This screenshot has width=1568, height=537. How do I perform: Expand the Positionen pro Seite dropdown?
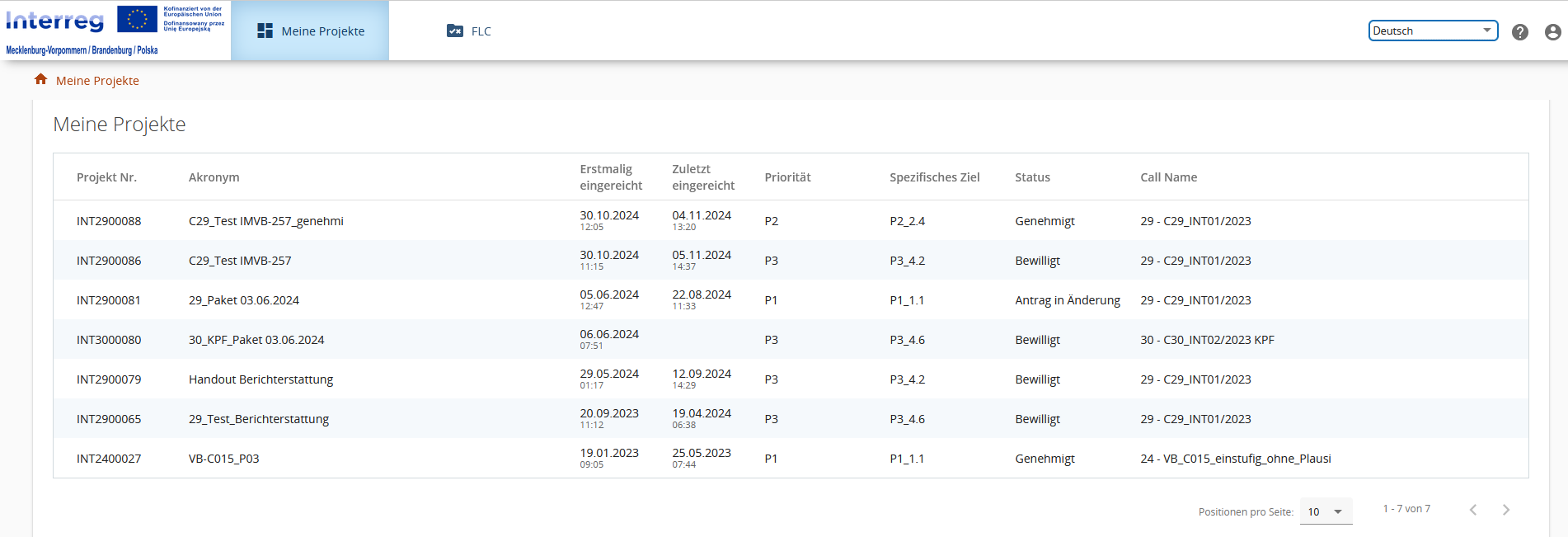pyautogui.click(x=1326, y=511)
